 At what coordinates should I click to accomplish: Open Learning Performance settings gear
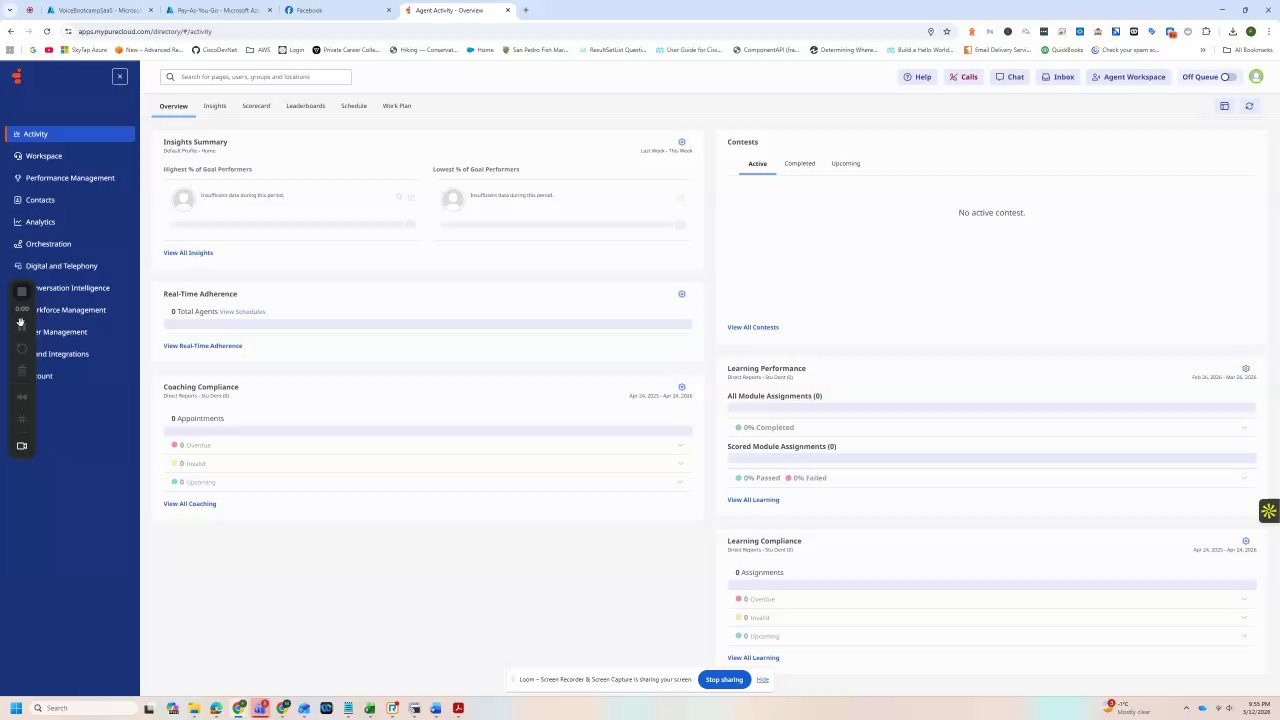click(1246, 369)
